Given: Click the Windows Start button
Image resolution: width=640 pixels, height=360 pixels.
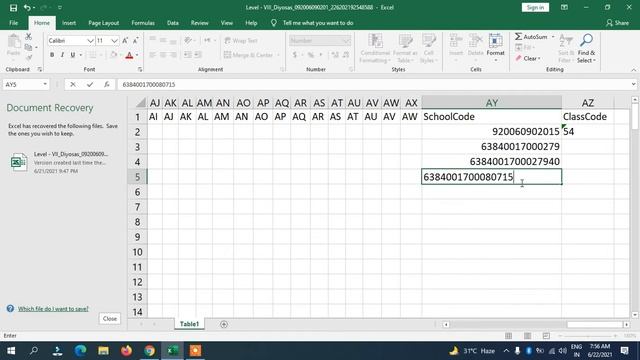Looking at the screenshot, I should (11, 351).
